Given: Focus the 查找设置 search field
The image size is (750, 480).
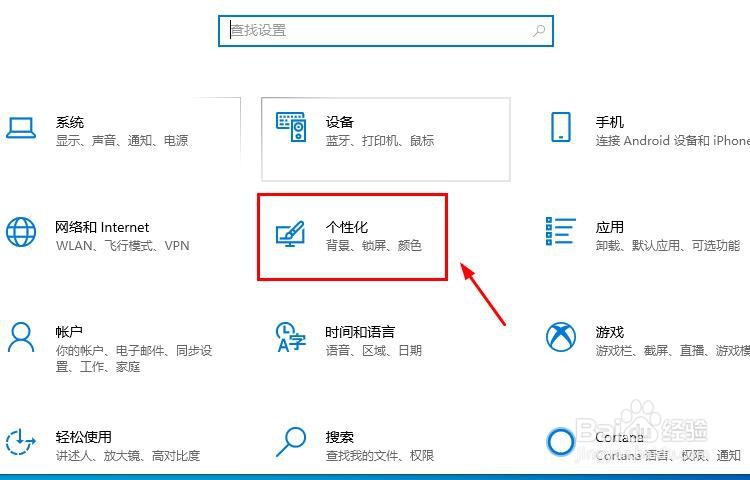Looking at the screenshot, I should click(386, 31).
